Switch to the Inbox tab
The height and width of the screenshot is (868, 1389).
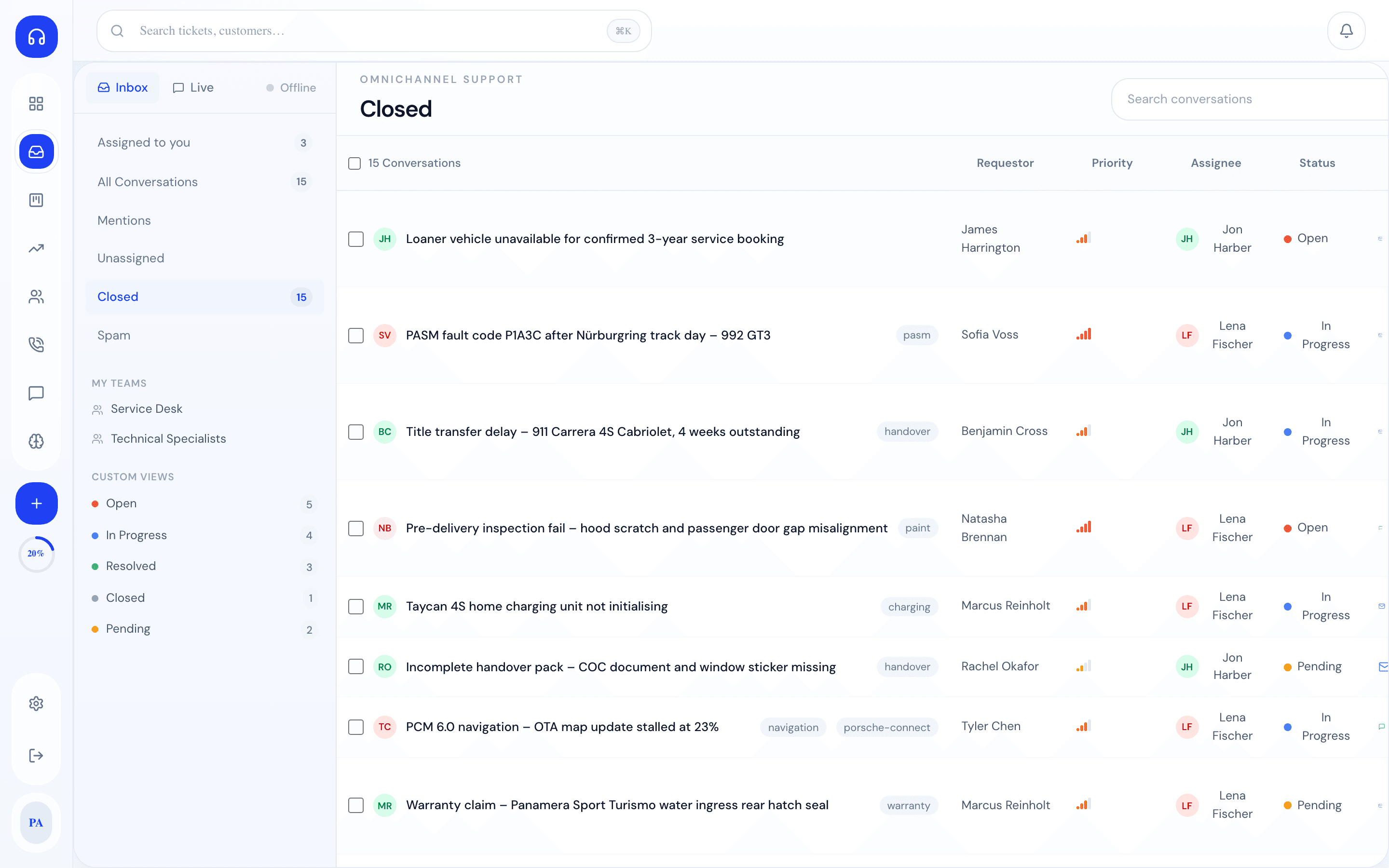point(123,87)
